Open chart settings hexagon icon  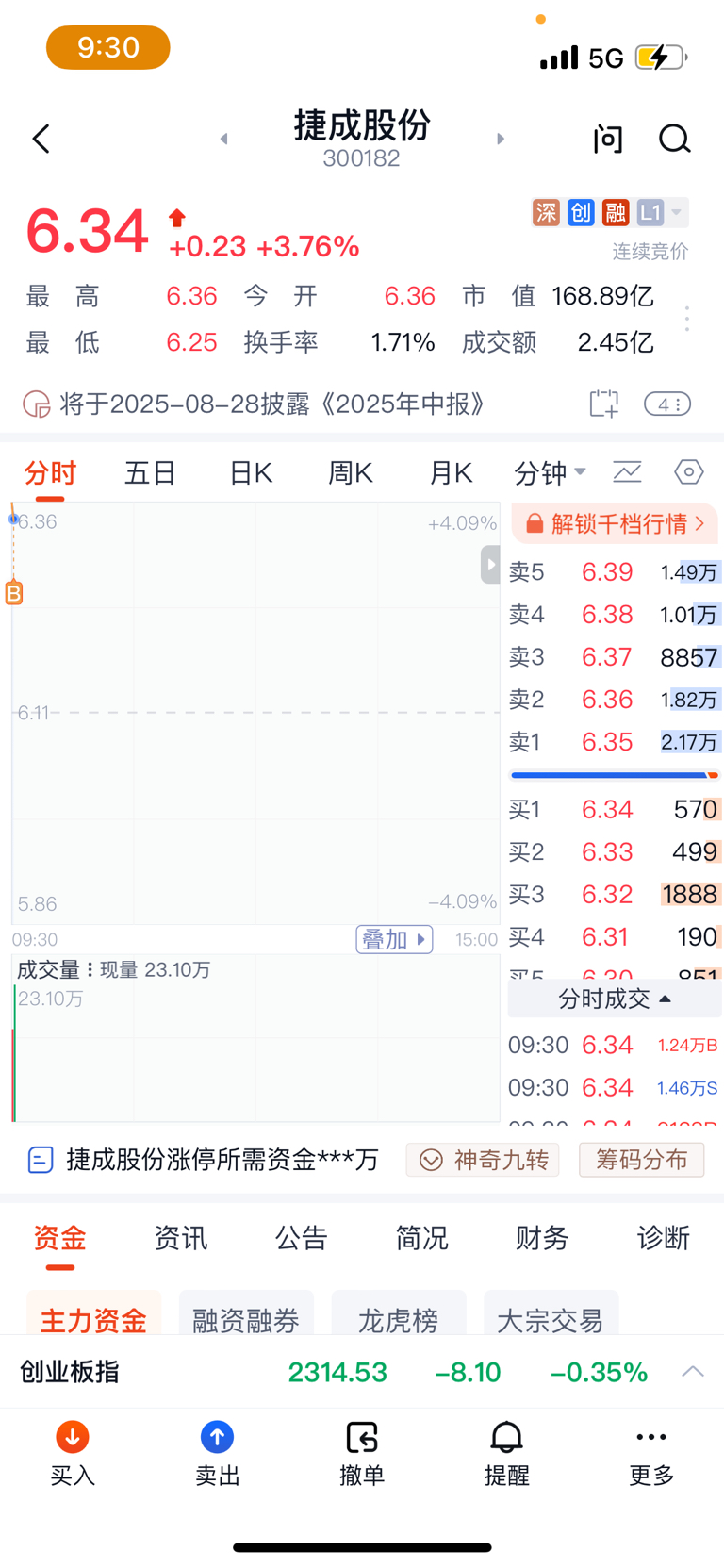[689, 471]
